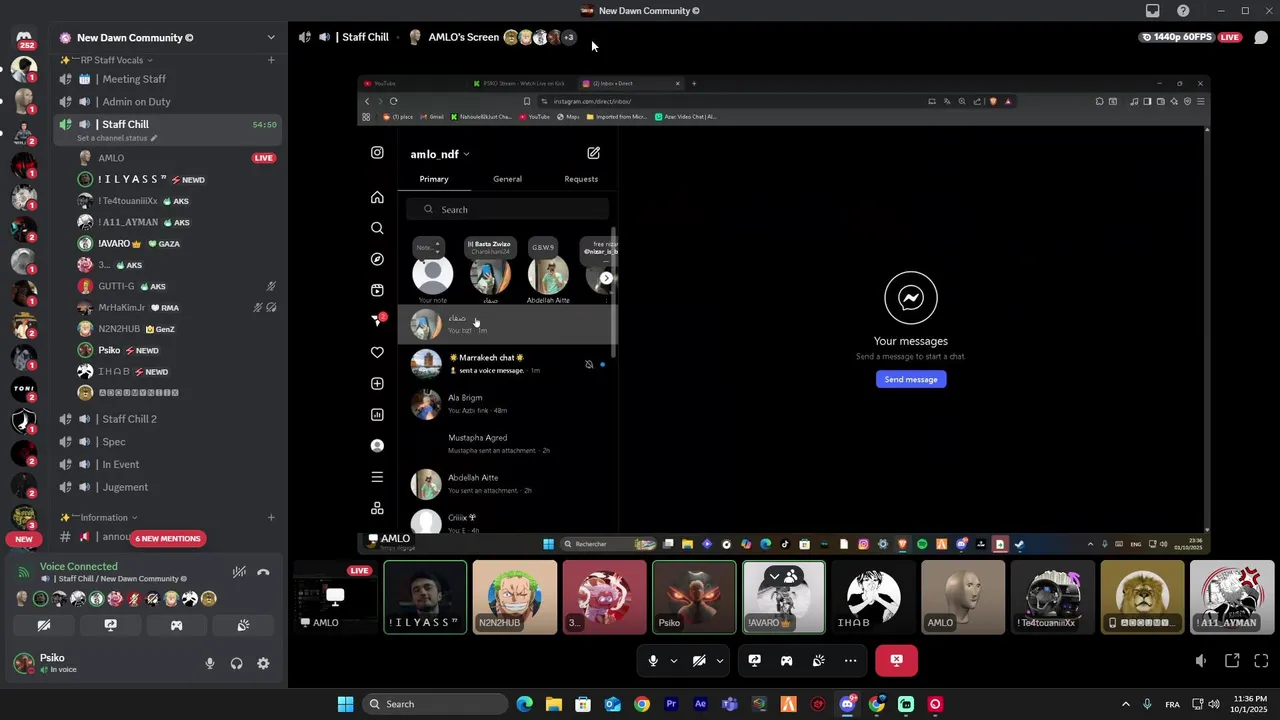Image resolution: width=1280 pixels, height=720 pixels.
Task: Select the Staff Chill 2 channel
Action: (166, 419)
